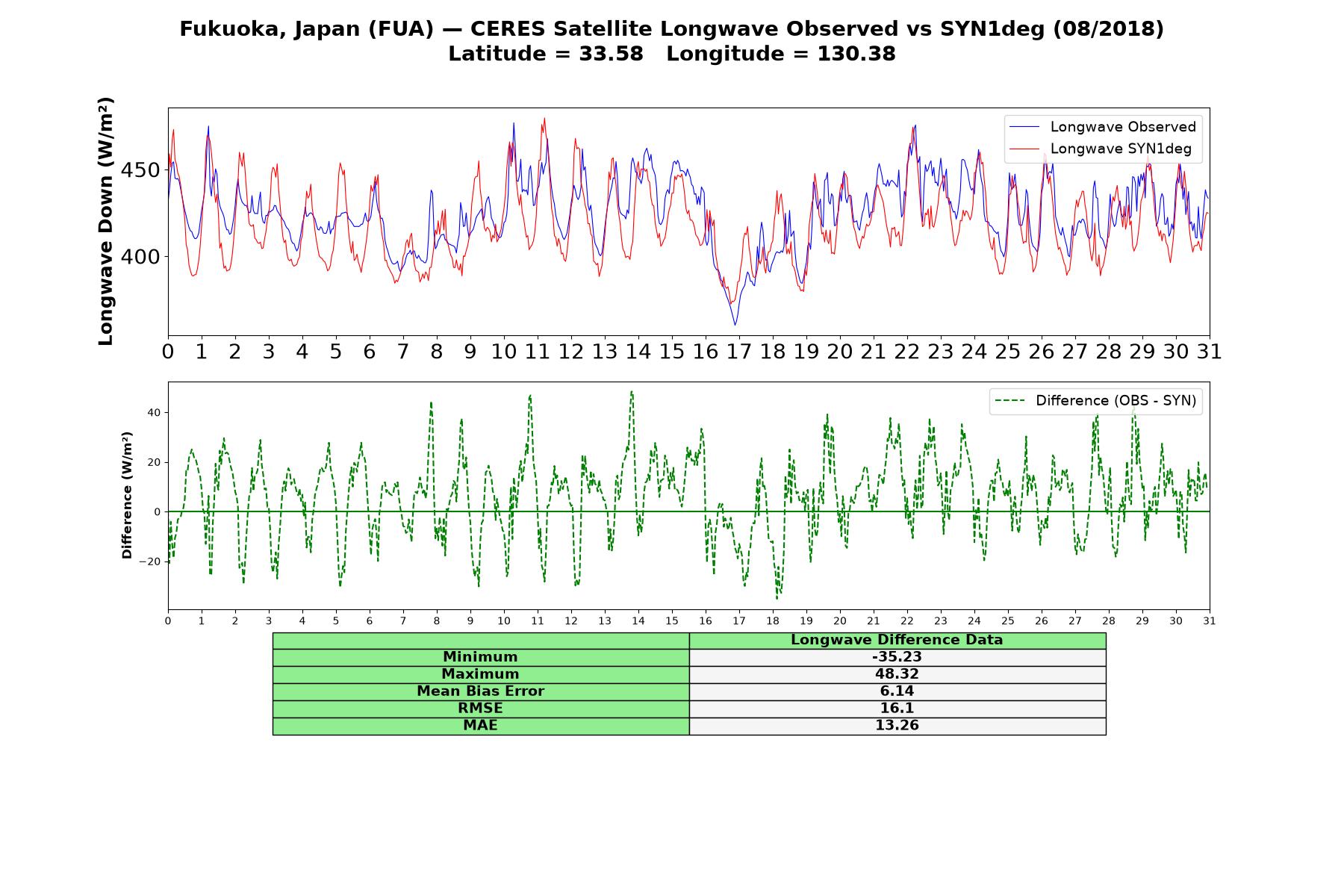
Task: Click the Minimum value -35.23 cell
Action: tap(897, 657)
